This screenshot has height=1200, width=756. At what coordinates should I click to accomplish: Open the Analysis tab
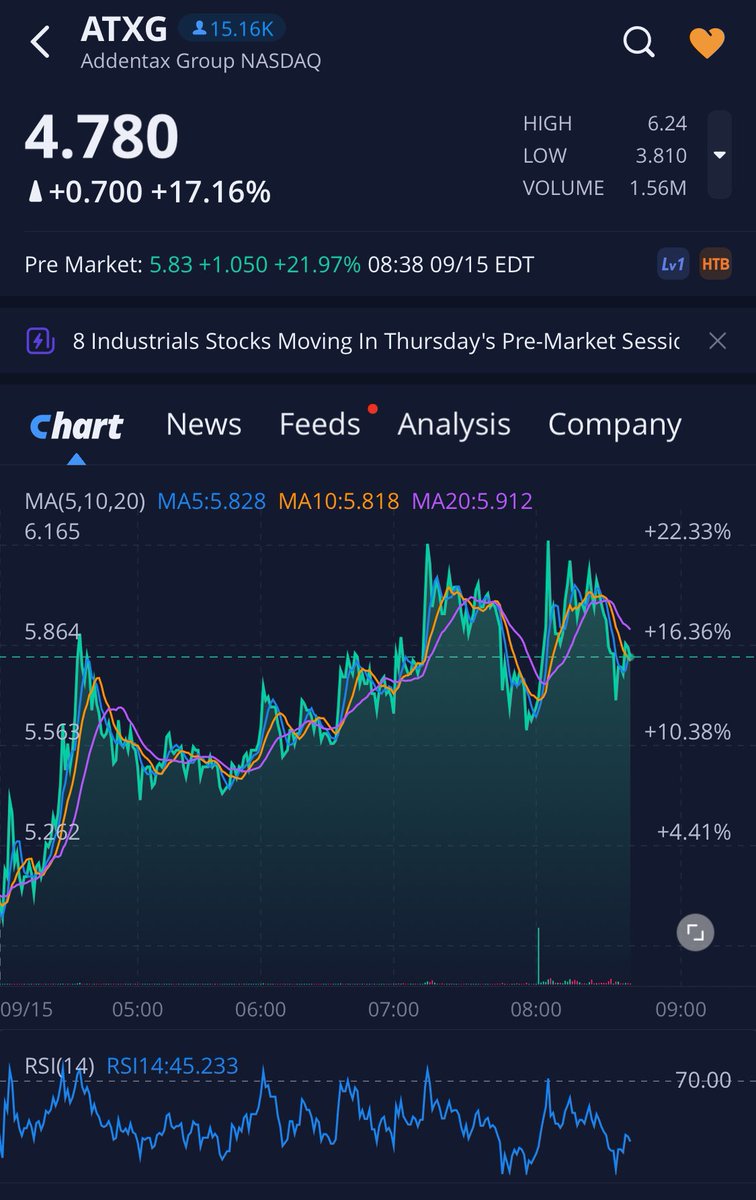pyautogui.click(x=454, y=425)
